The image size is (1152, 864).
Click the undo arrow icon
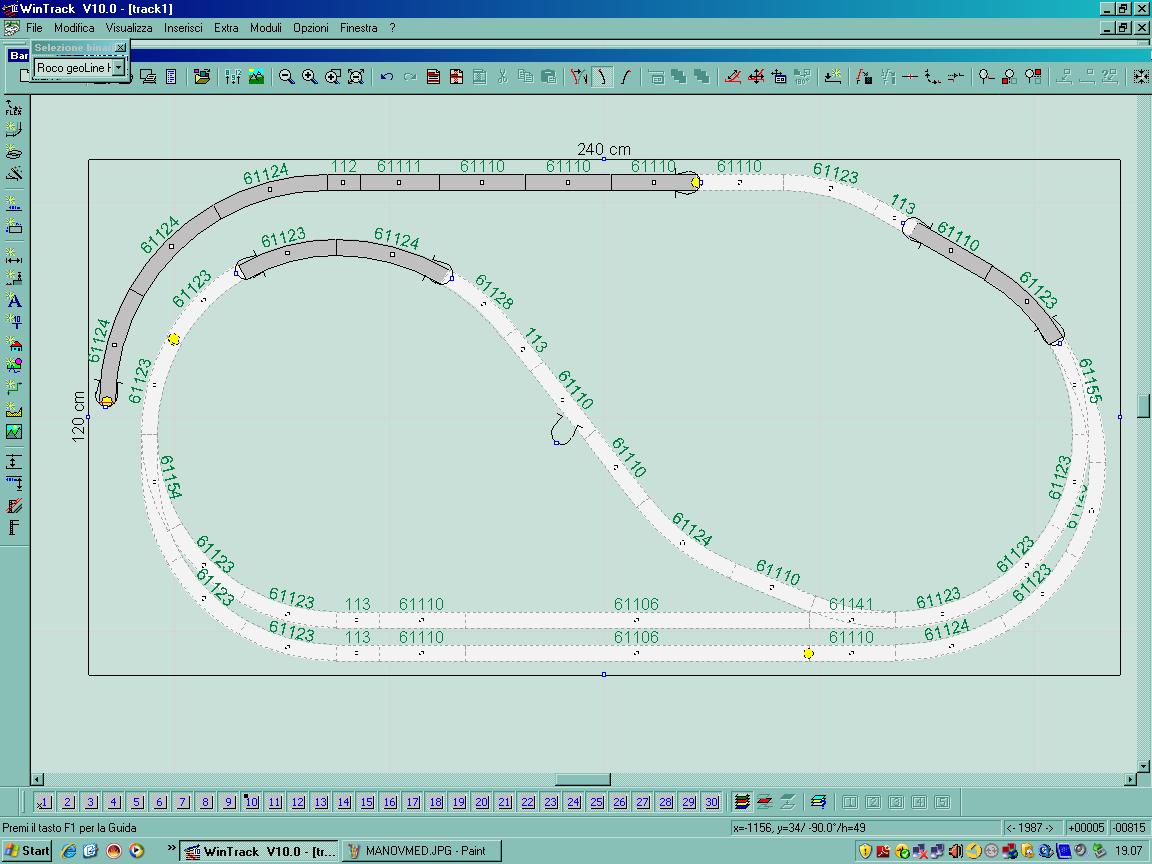click(386, 76)
